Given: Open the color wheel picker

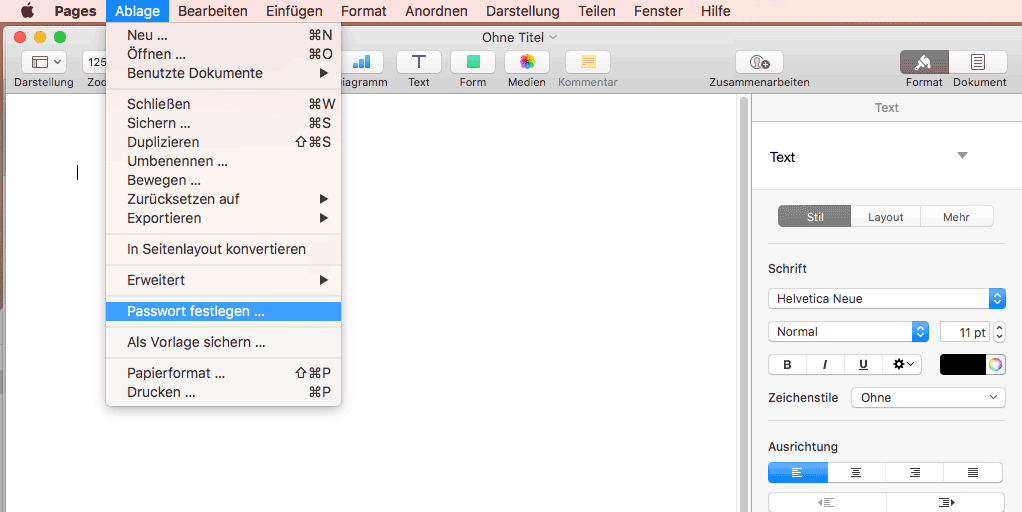Looking at the screenshot, I should (x=995, y=364).
